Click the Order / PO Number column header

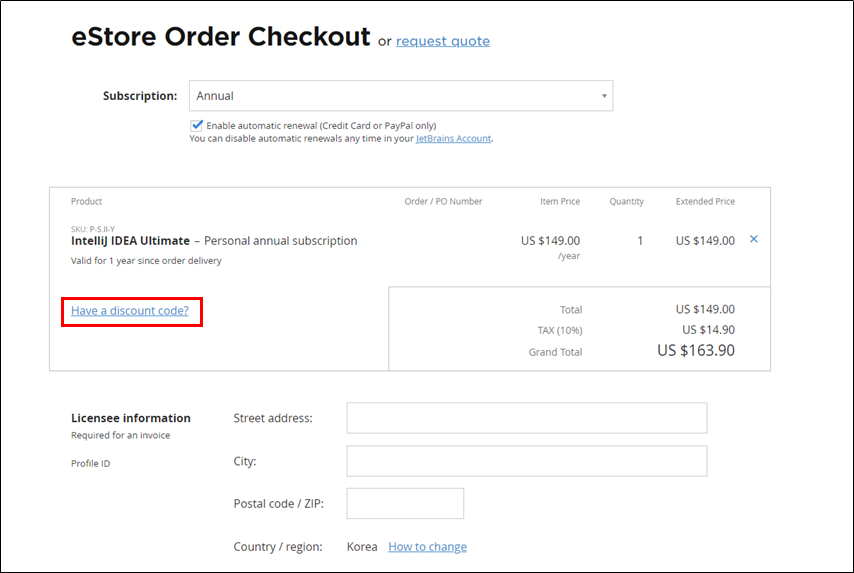(x=443, y=202)
